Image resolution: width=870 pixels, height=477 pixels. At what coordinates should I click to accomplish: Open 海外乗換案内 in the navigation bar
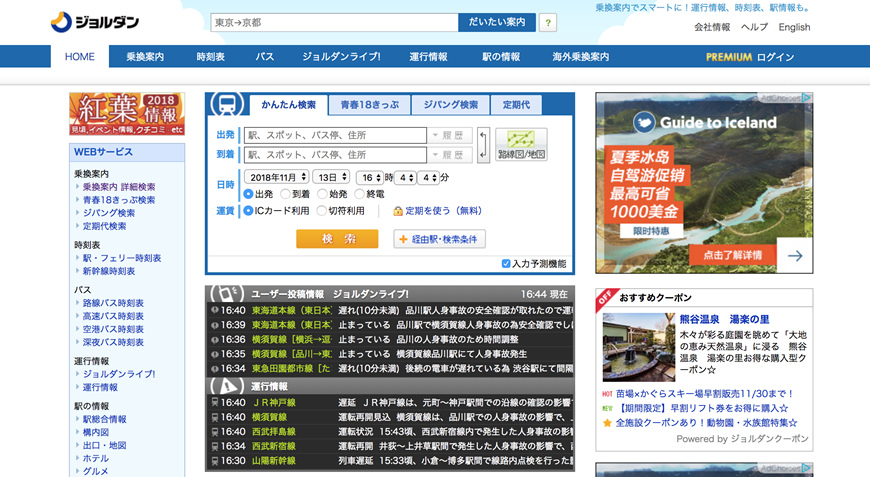coord(580,57)
